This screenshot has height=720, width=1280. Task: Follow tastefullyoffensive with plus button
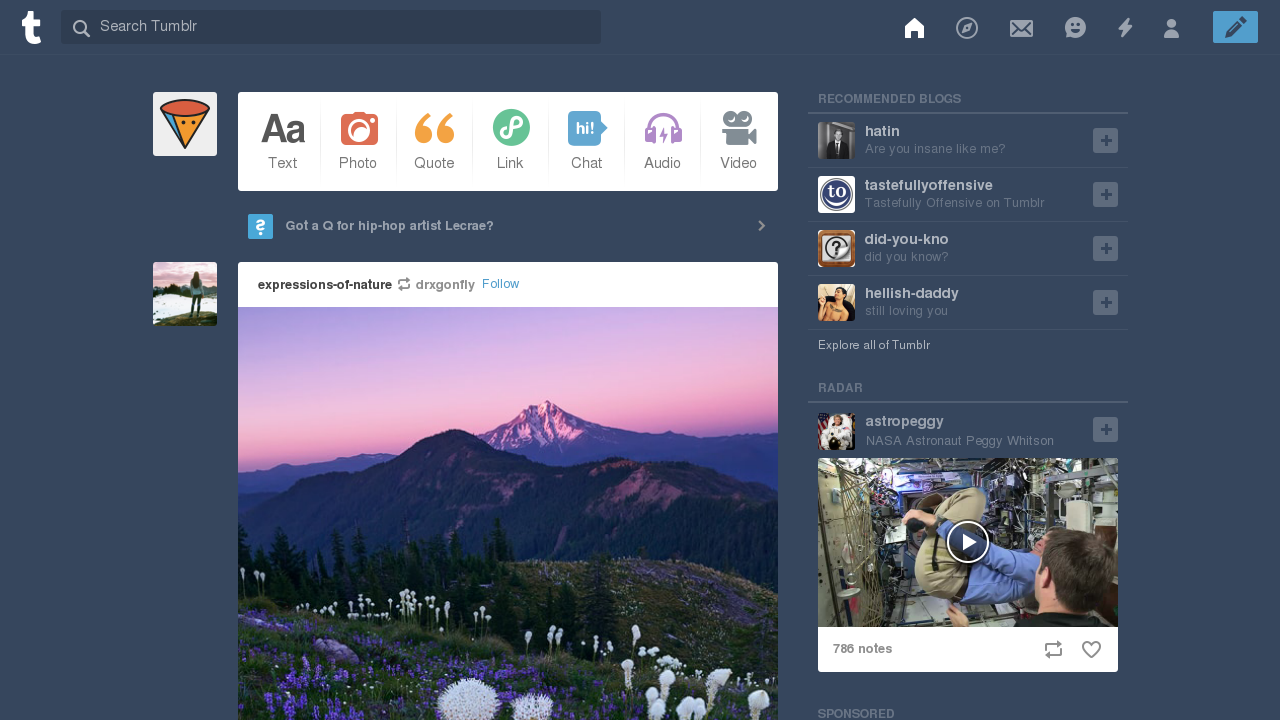(1105, 195)
